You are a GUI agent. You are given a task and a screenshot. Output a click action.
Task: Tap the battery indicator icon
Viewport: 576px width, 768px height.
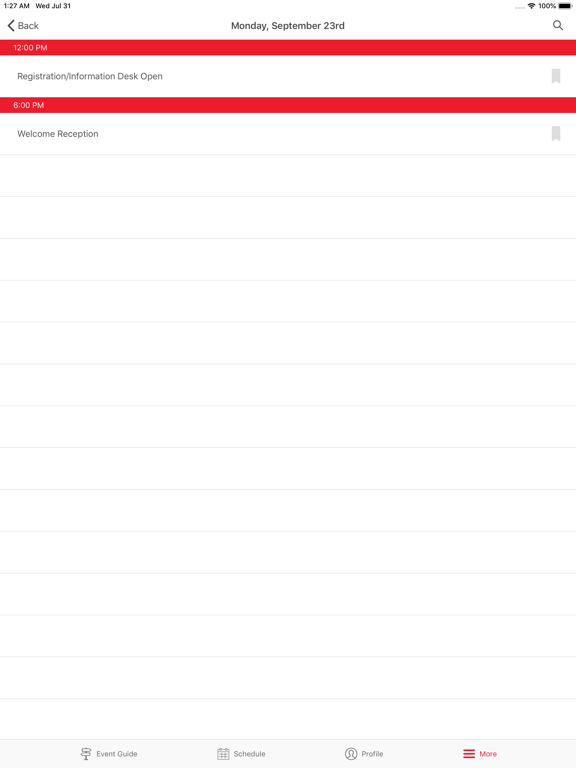pos(565,6)
